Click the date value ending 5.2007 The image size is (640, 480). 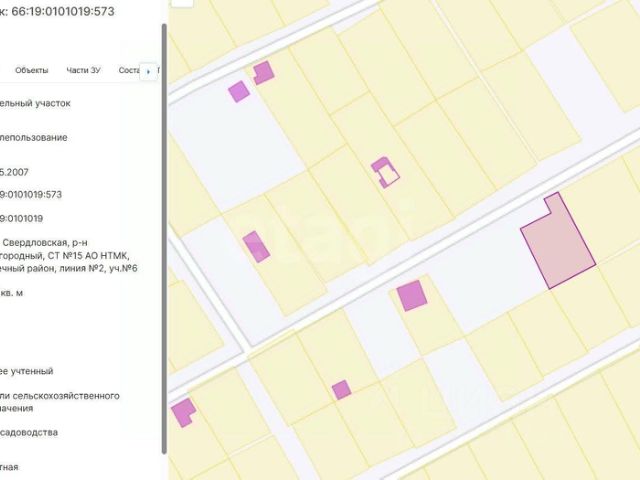point(14,172)
